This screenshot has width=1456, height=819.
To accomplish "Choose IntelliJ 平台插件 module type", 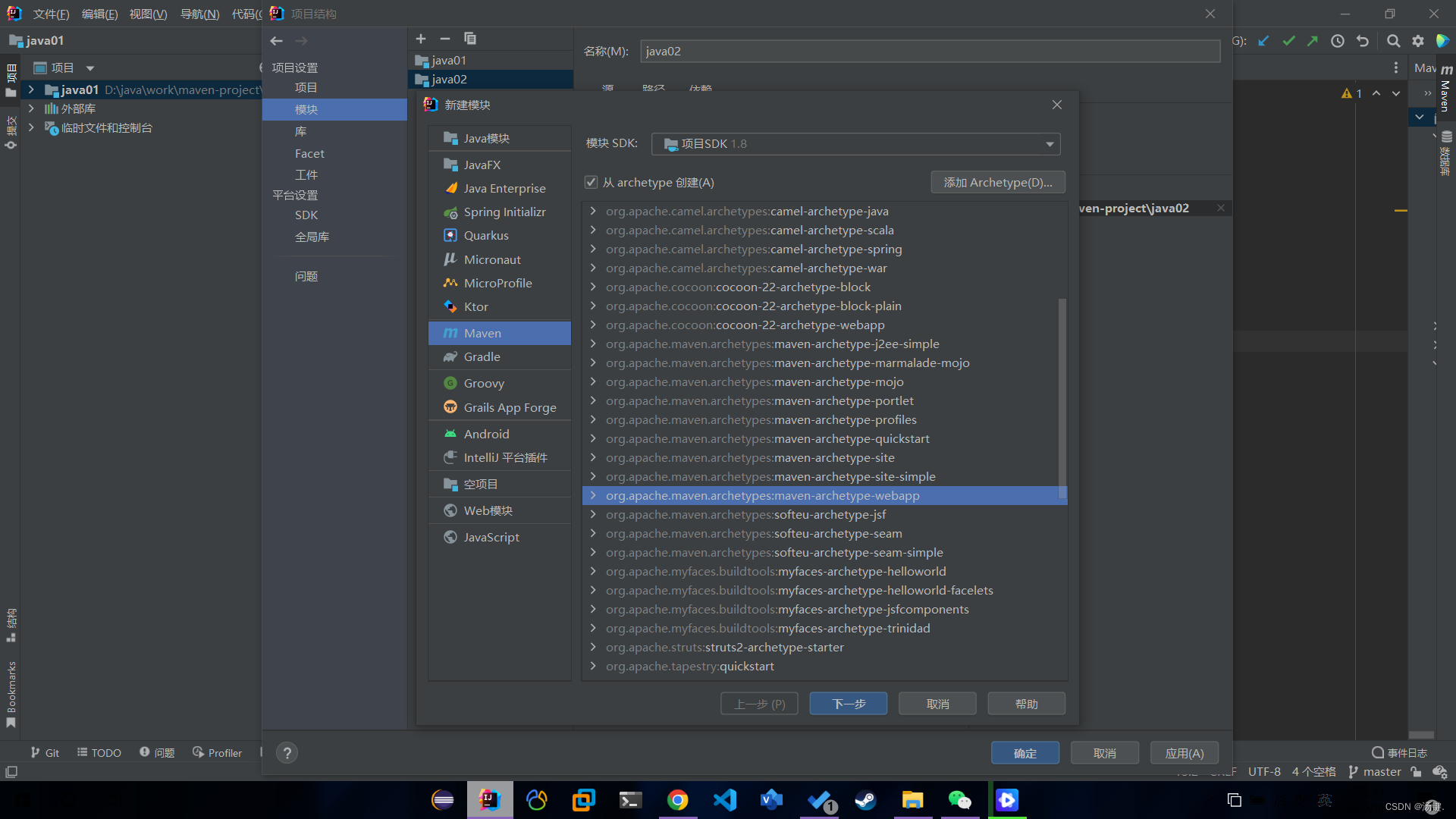I will (500, 457).
